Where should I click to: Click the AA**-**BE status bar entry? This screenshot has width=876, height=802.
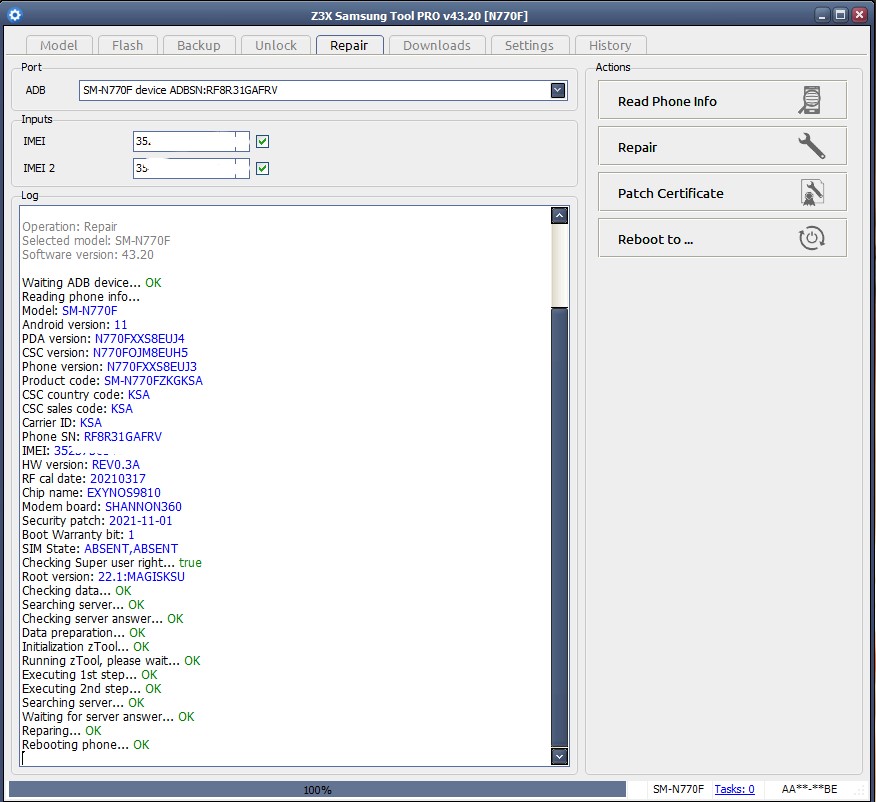tap(809, 789)
